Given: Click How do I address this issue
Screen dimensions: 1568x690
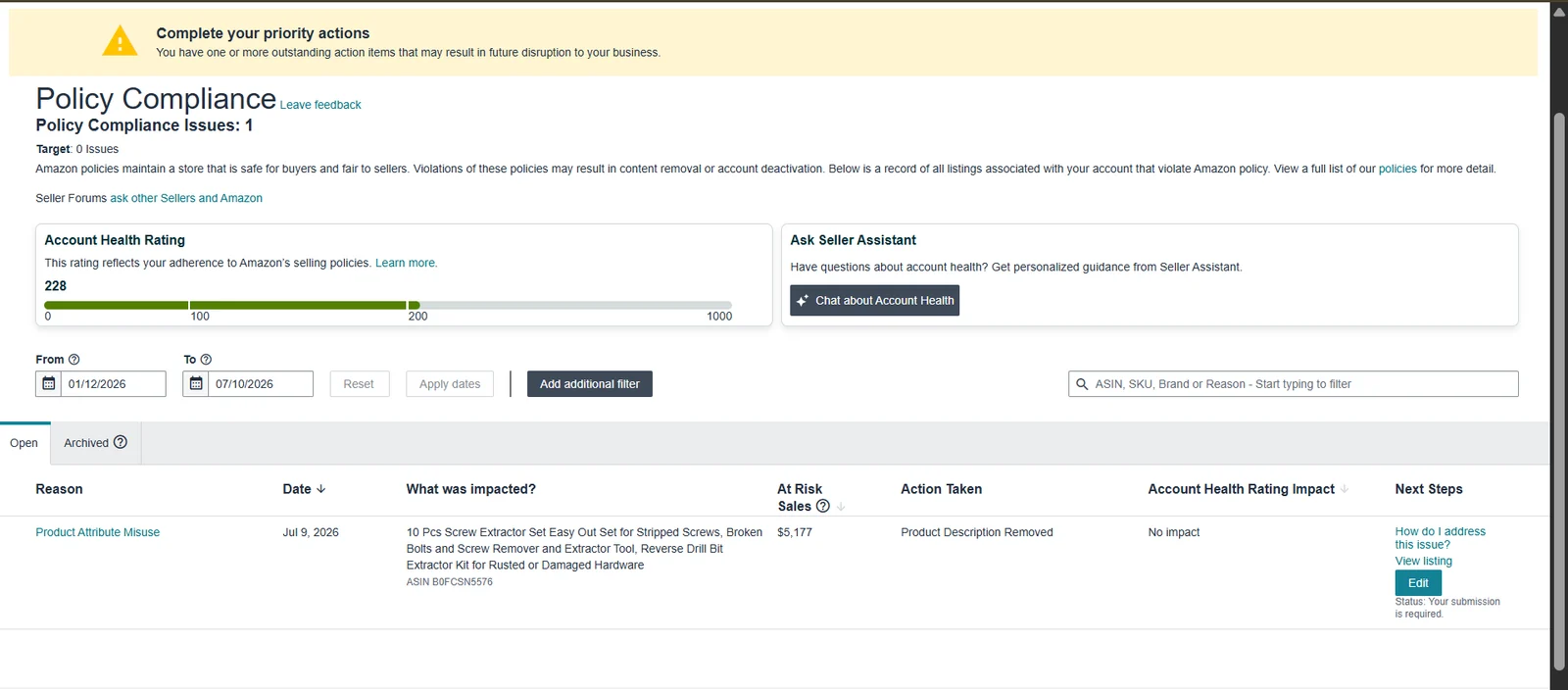Looking at the screenshot, I should (x=1440, y=538).
